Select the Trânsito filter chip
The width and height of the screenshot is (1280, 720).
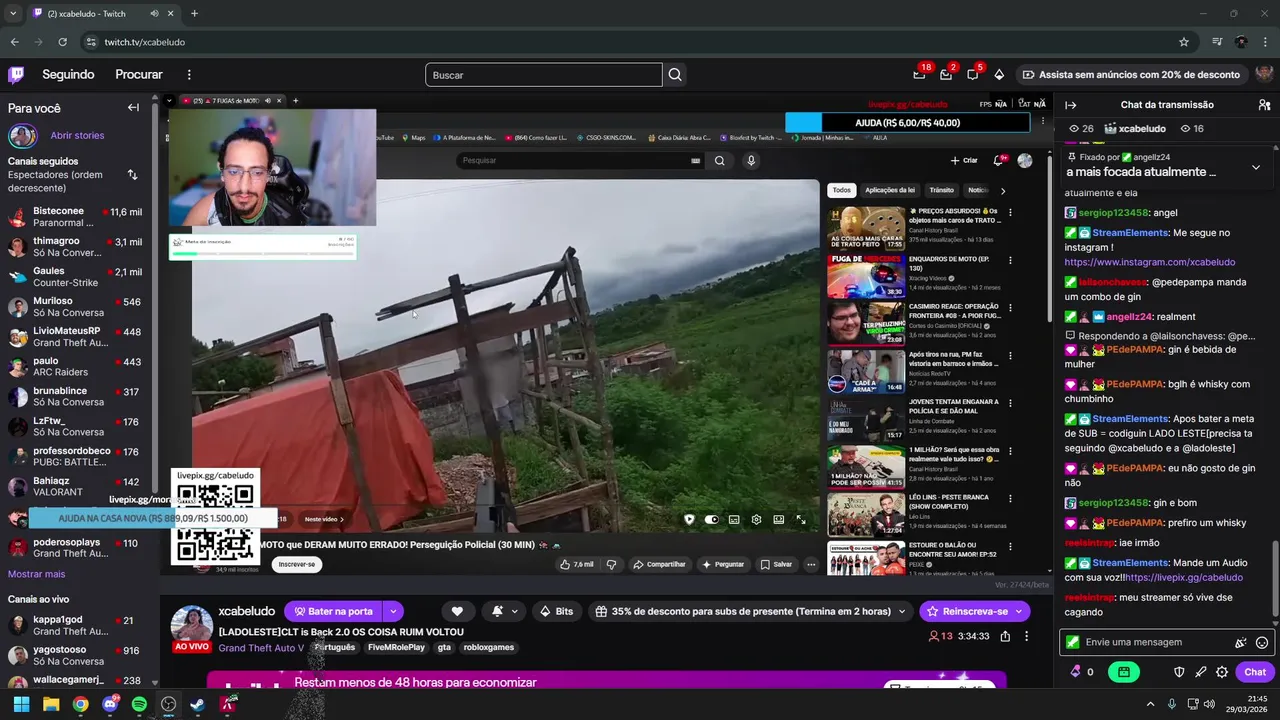[942, 190]
